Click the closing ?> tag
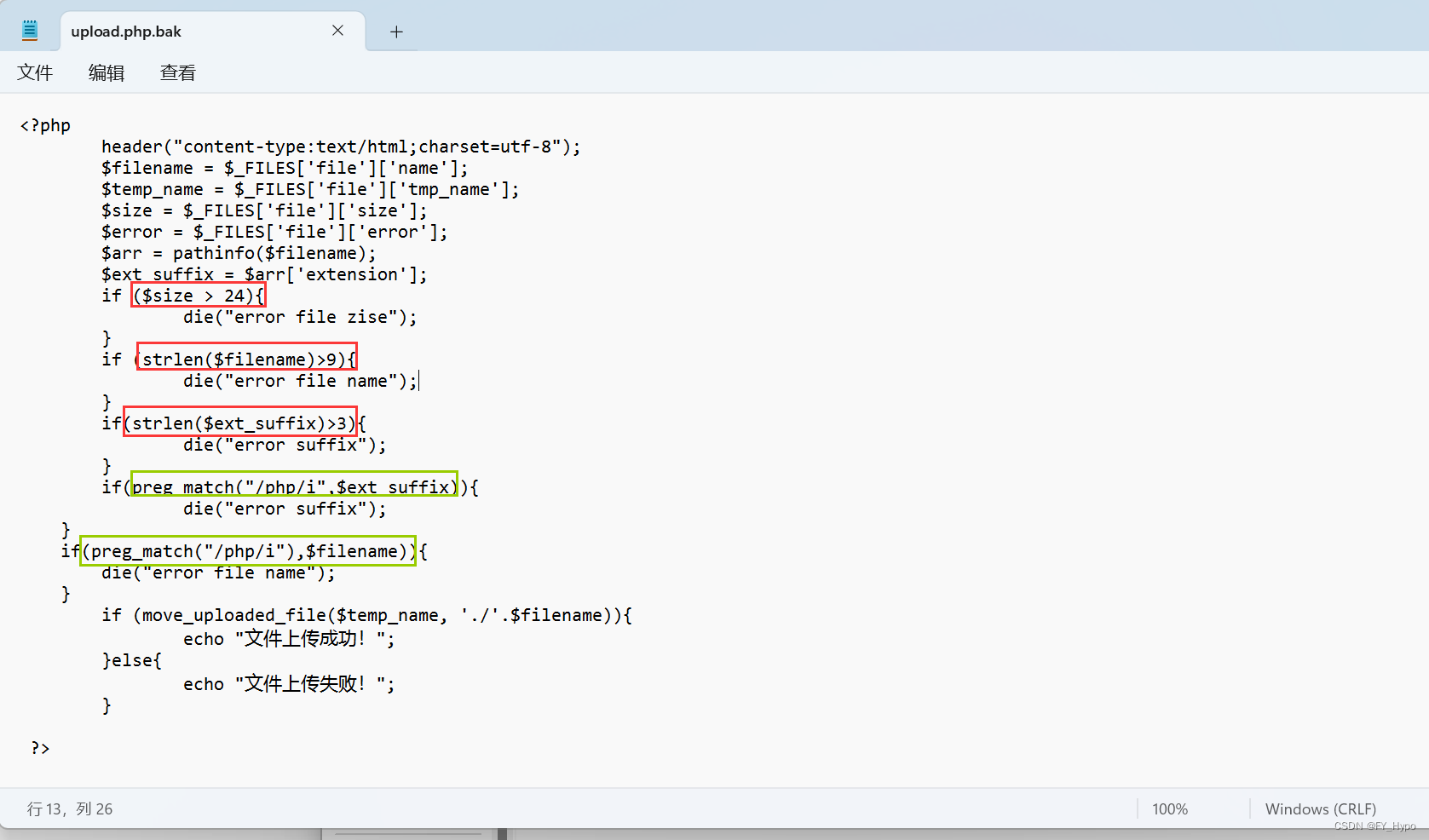Viewport: 1429px width, 840px height. 40,748
